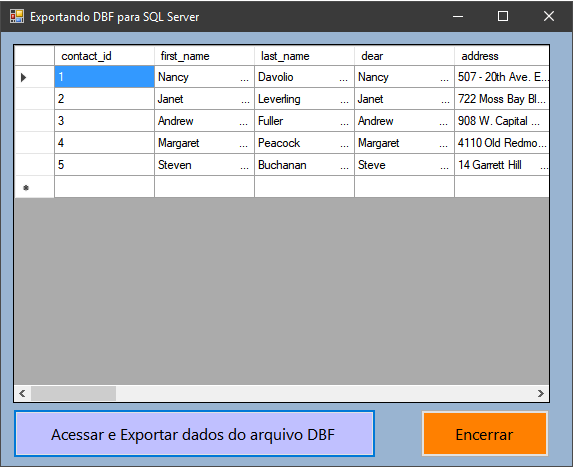The height and width of the screenshot is (468, 573).
Task: Click dear cell Andrew in row 3
Action: 405,121
